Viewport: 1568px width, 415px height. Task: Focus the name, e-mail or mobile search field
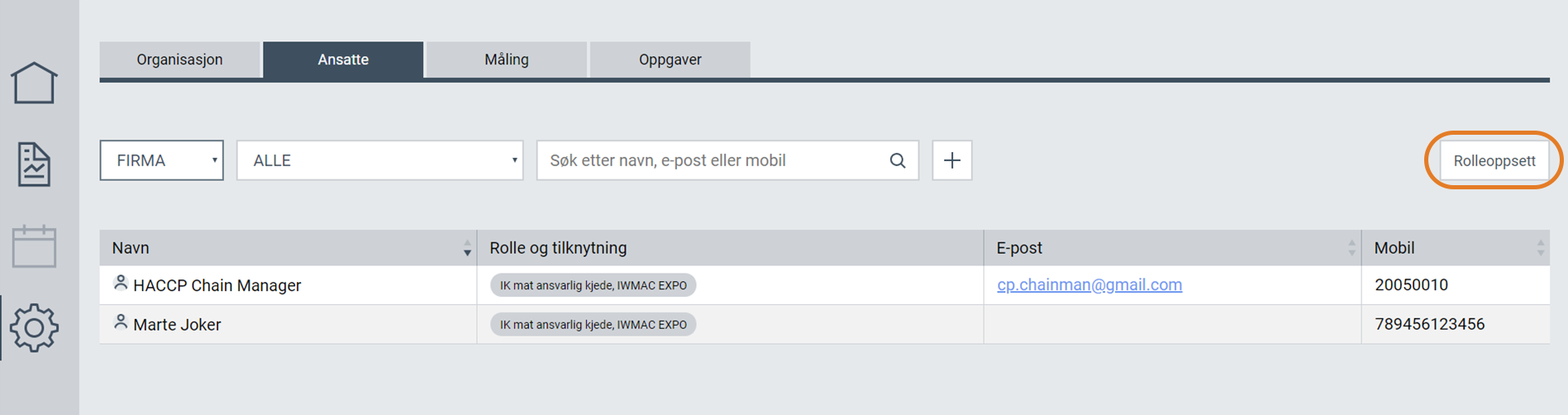pos(713,160)
